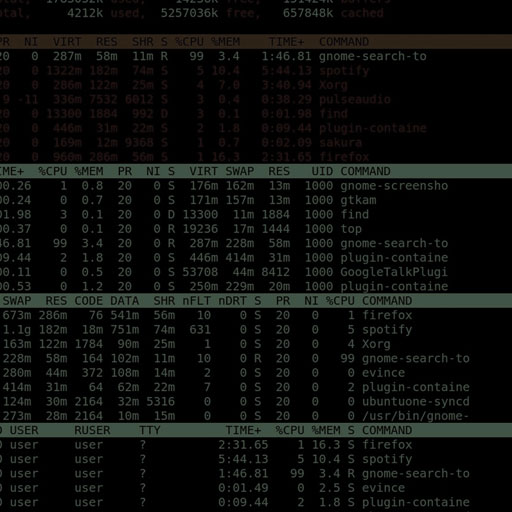Click the UID column header

pyautogui.click(x=322, y=171)
